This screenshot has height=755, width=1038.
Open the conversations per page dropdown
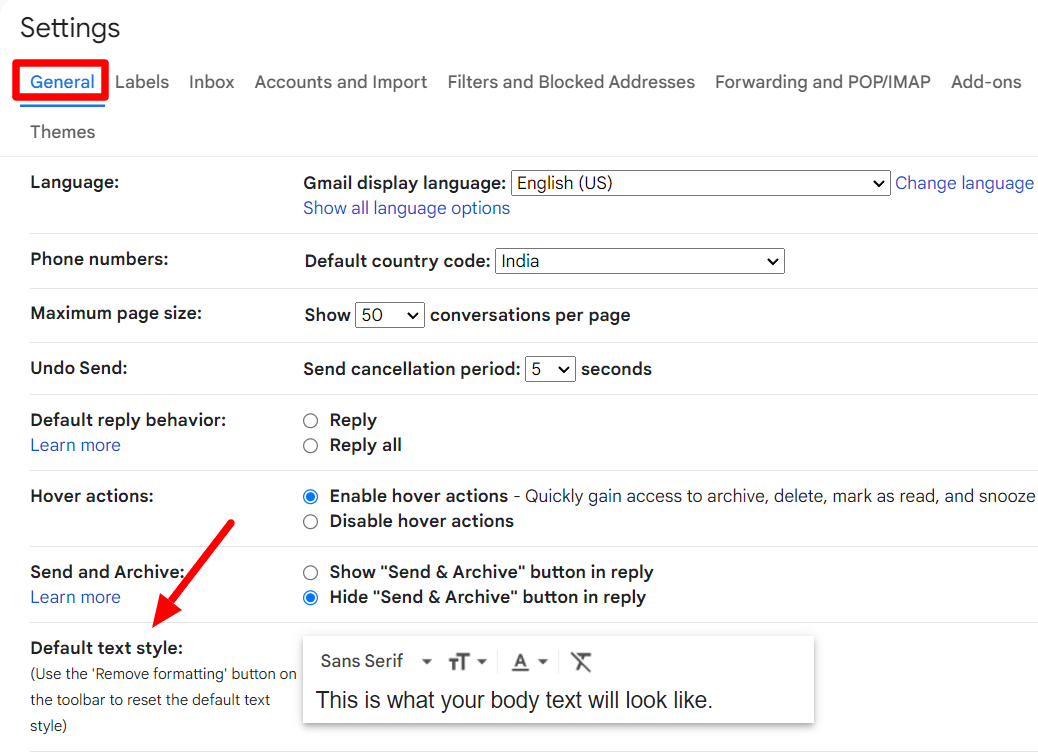390,315
